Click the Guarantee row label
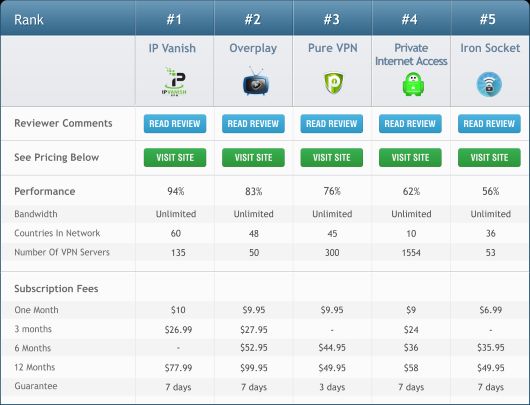 (x=36, y=386)
